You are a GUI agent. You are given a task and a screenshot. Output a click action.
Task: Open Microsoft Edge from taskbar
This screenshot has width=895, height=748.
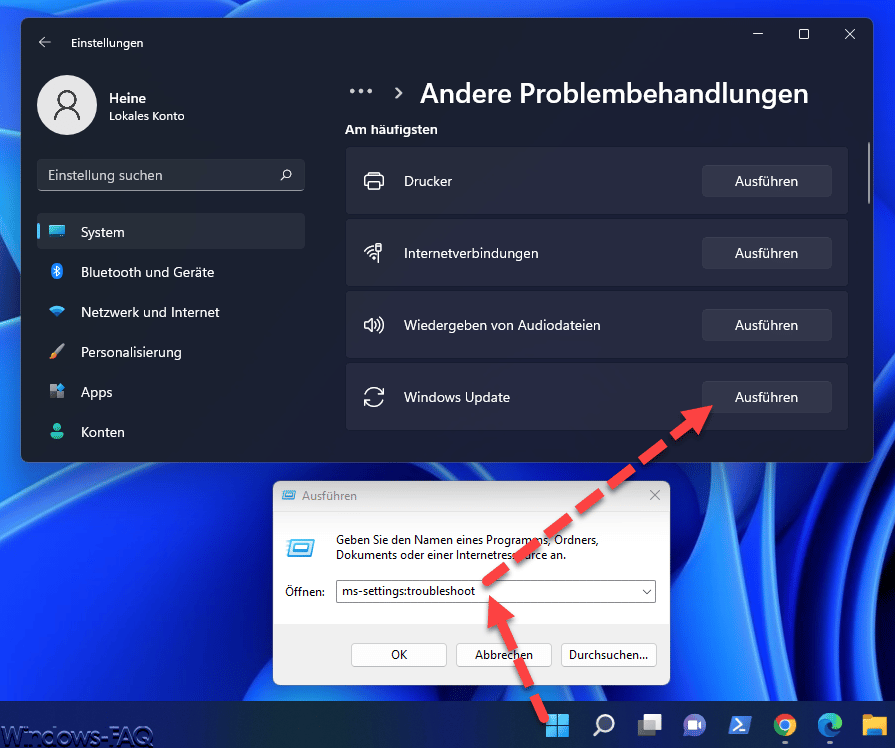[829, 725]
